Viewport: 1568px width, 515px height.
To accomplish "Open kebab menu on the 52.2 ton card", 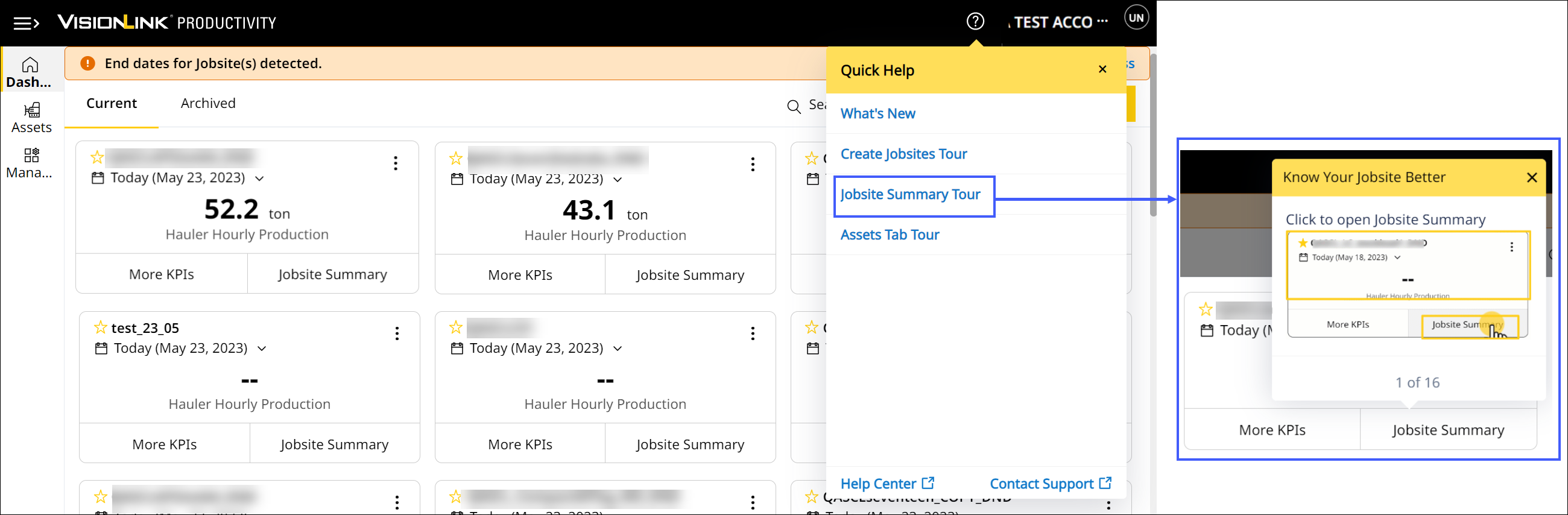I will pos(396,163).
